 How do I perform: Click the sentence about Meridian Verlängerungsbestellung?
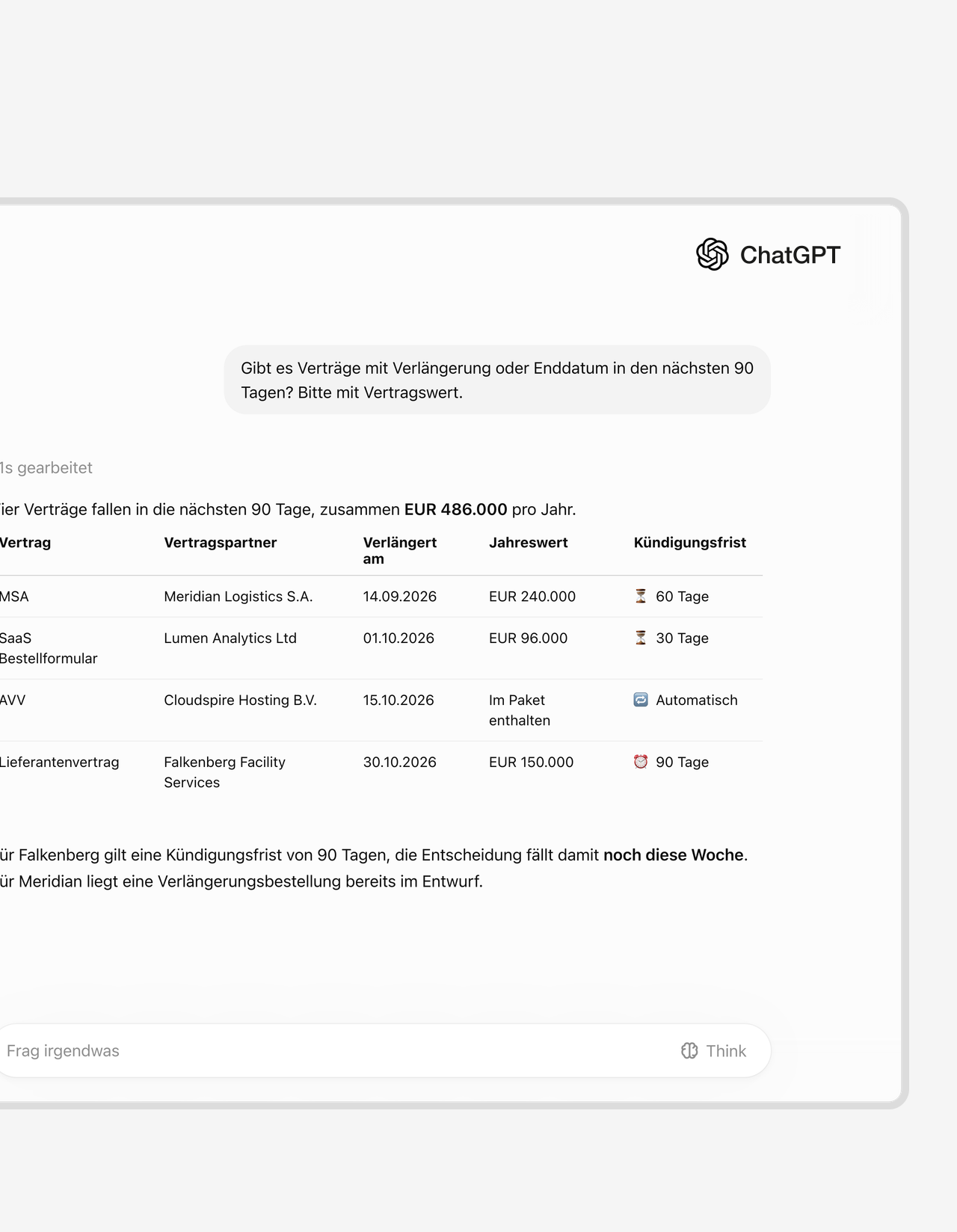coord(241,882)
